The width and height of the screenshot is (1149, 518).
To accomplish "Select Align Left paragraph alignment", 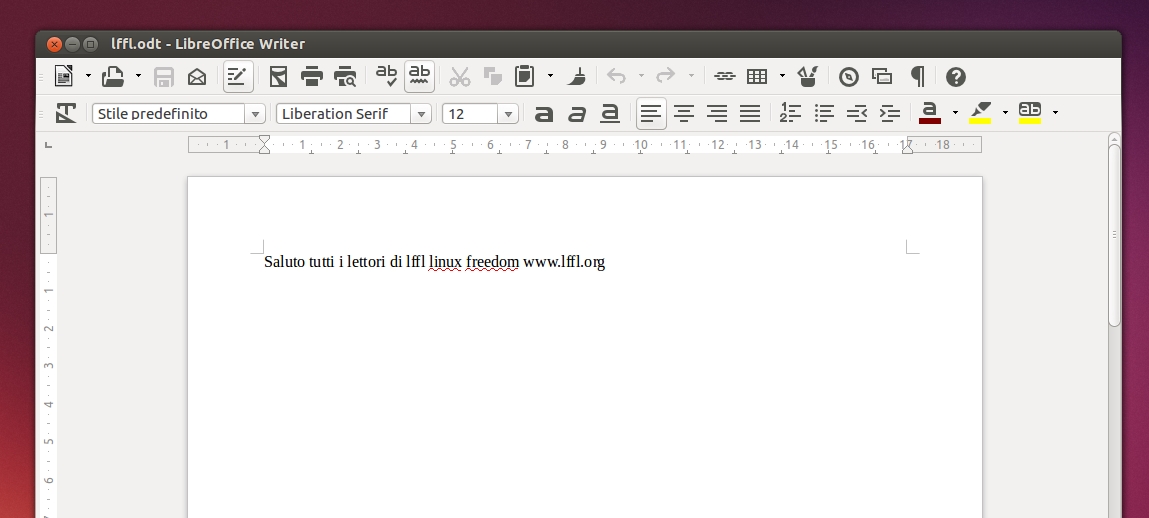I will [651, 113].
